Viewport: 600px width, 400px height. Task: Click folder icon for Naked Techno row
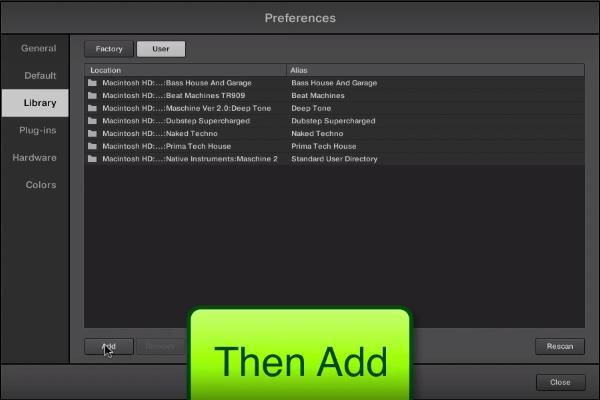[92, 133]
